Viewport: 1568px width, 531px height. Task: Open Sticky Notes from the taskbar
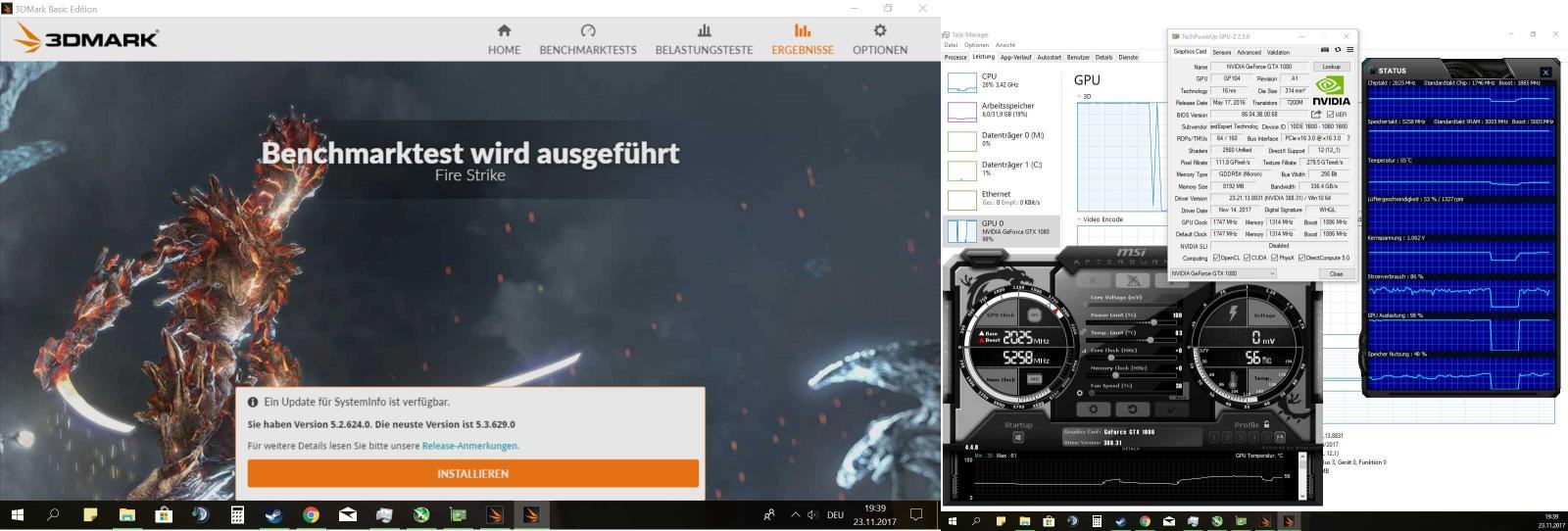(x=90, y=514)
